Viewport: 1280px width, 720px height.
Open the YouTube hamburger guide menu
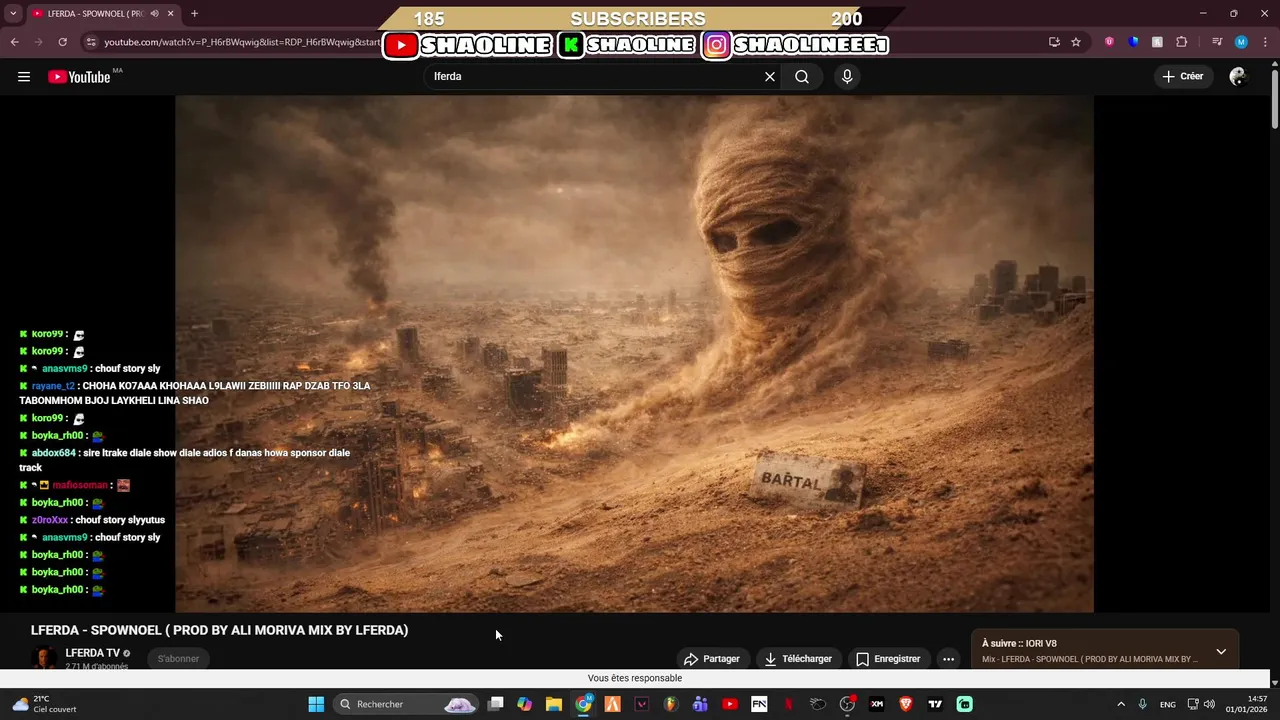pyautogui.click(x=24, y=76)
